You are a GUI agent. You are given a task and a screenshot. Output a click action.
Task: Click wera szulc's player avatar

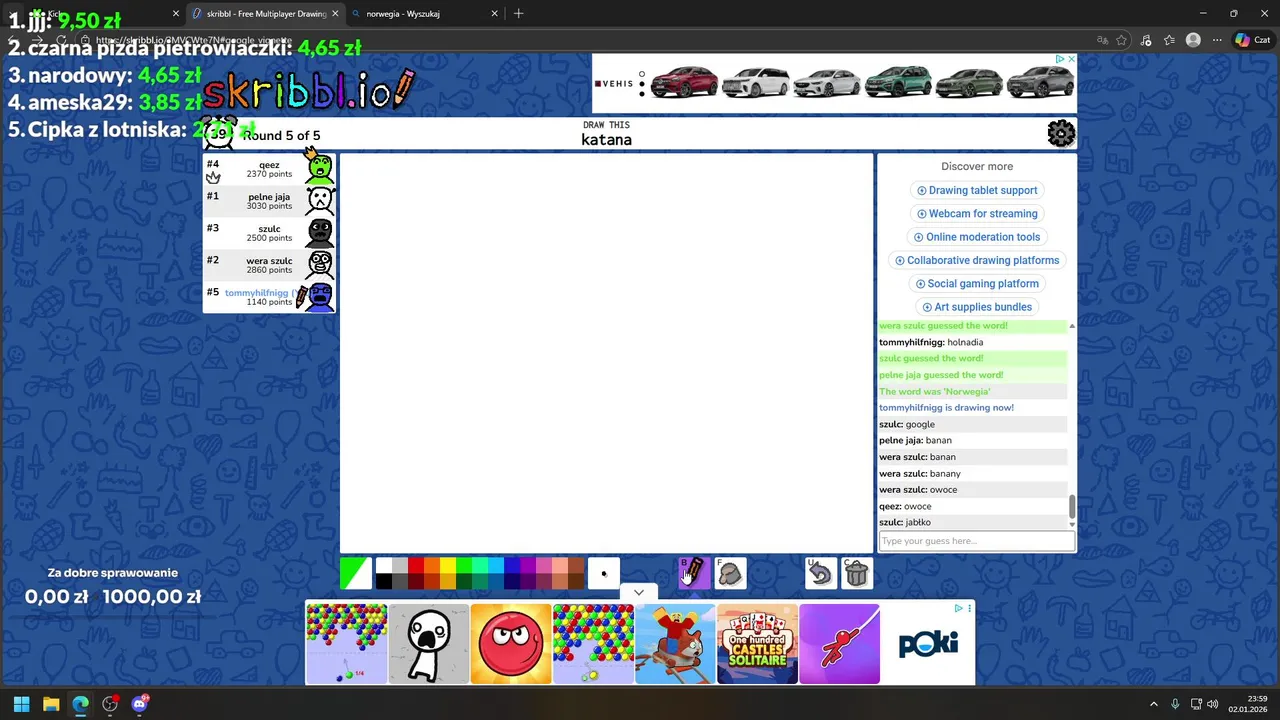(320, 264)
